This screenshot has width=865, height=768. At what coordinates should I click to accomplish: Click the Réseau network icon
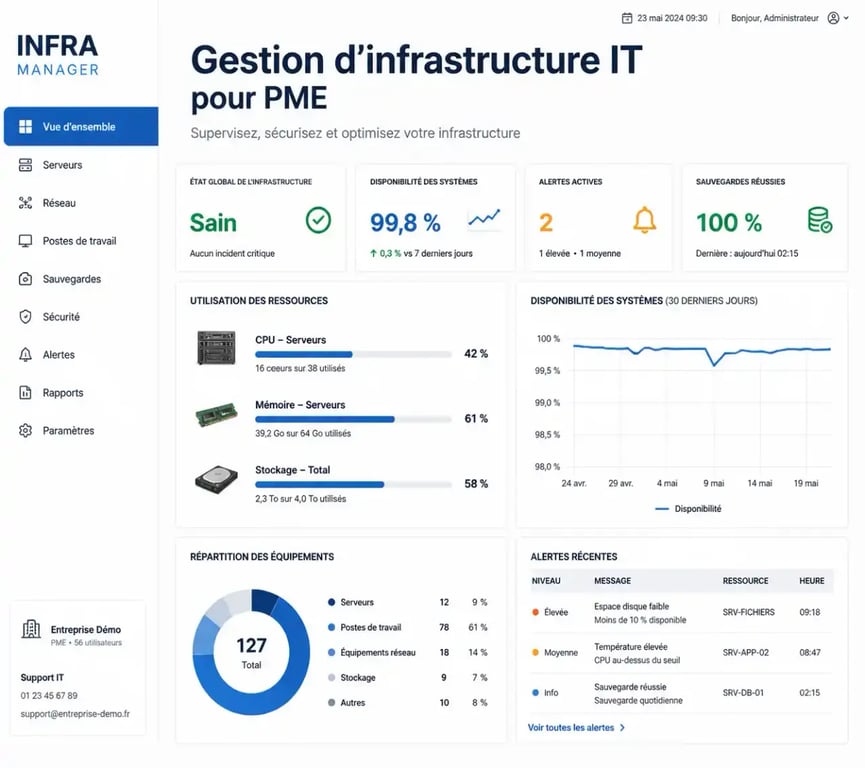click(25, 202)
